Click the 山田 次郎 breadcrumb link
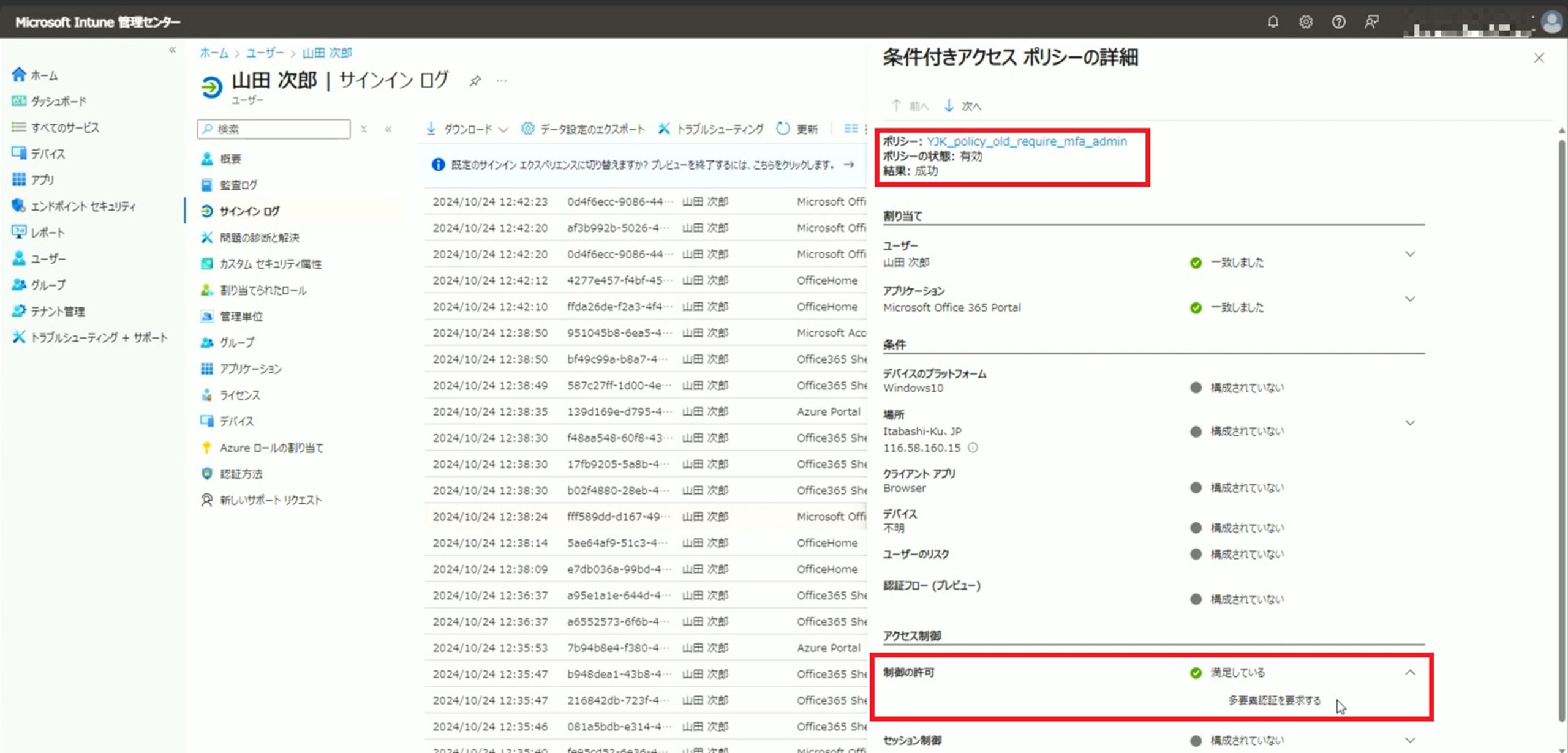The height and width of the screenshot is (753, 1568). click(x=327, y=53)
